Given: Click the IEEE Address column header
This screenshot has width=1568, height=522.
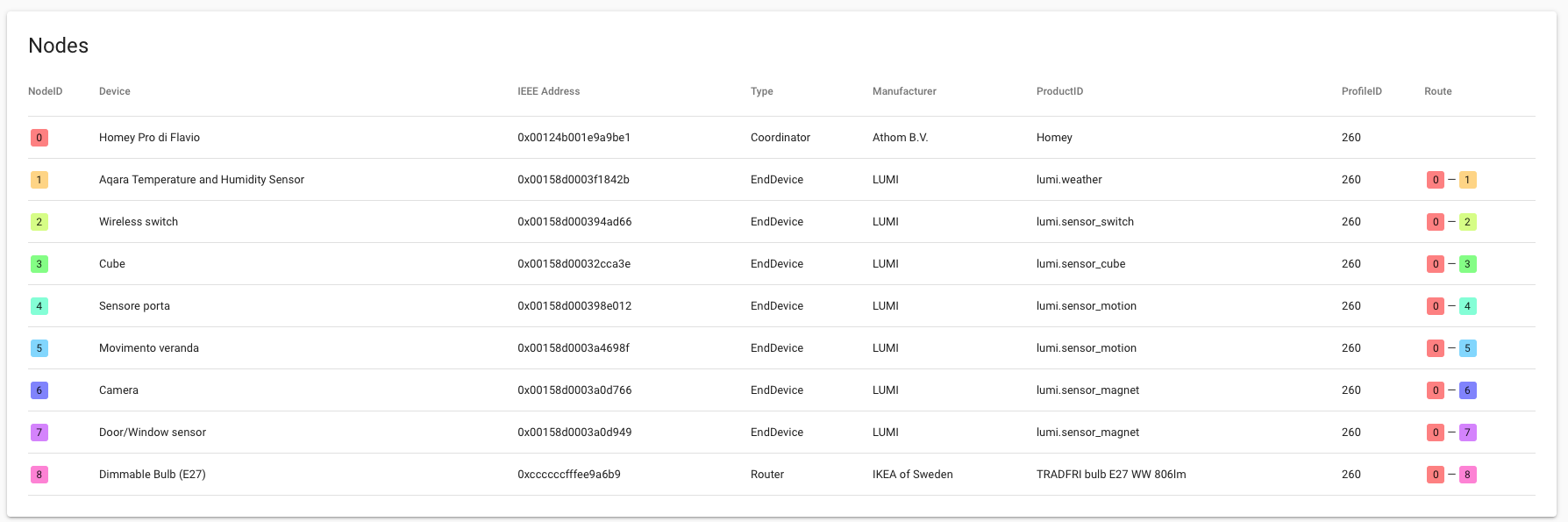Looking at the screenshot, I should pos(548,91).
